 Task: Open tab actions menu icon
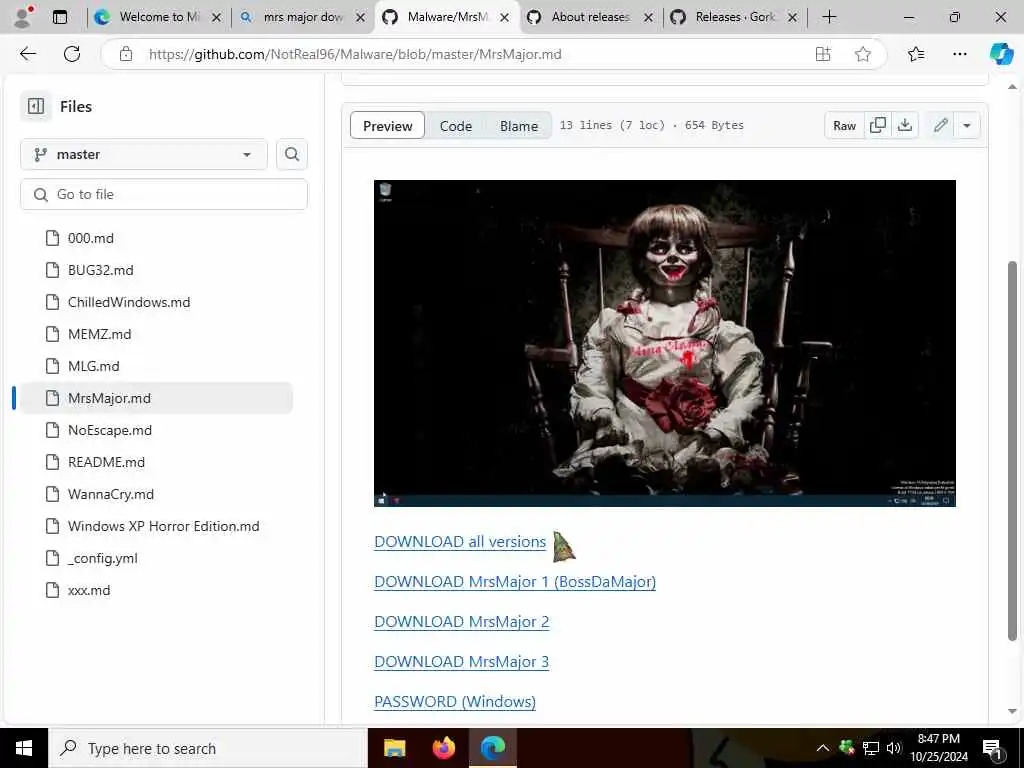(60, 17)
